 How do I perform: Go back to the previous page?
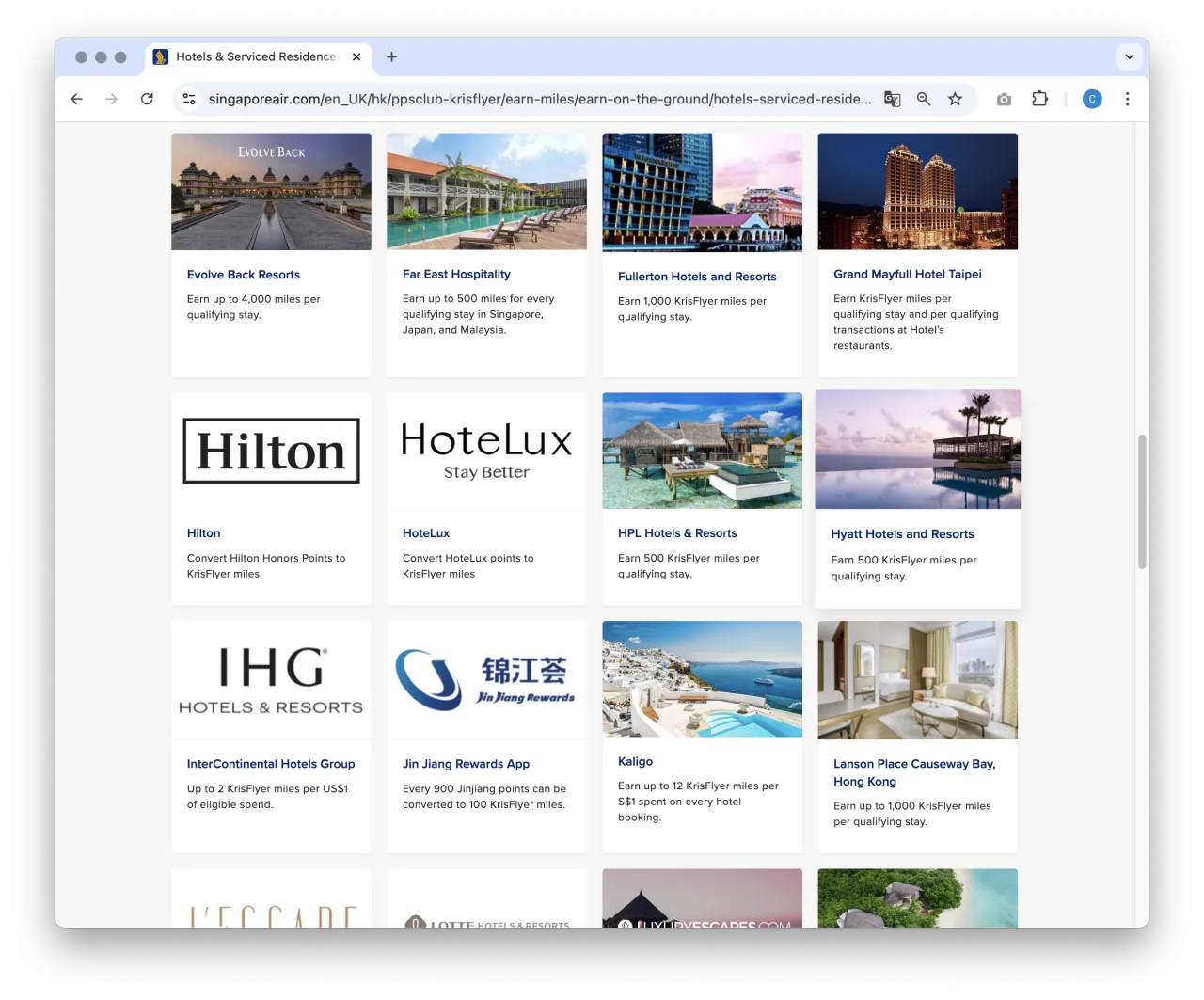point(77,99)
